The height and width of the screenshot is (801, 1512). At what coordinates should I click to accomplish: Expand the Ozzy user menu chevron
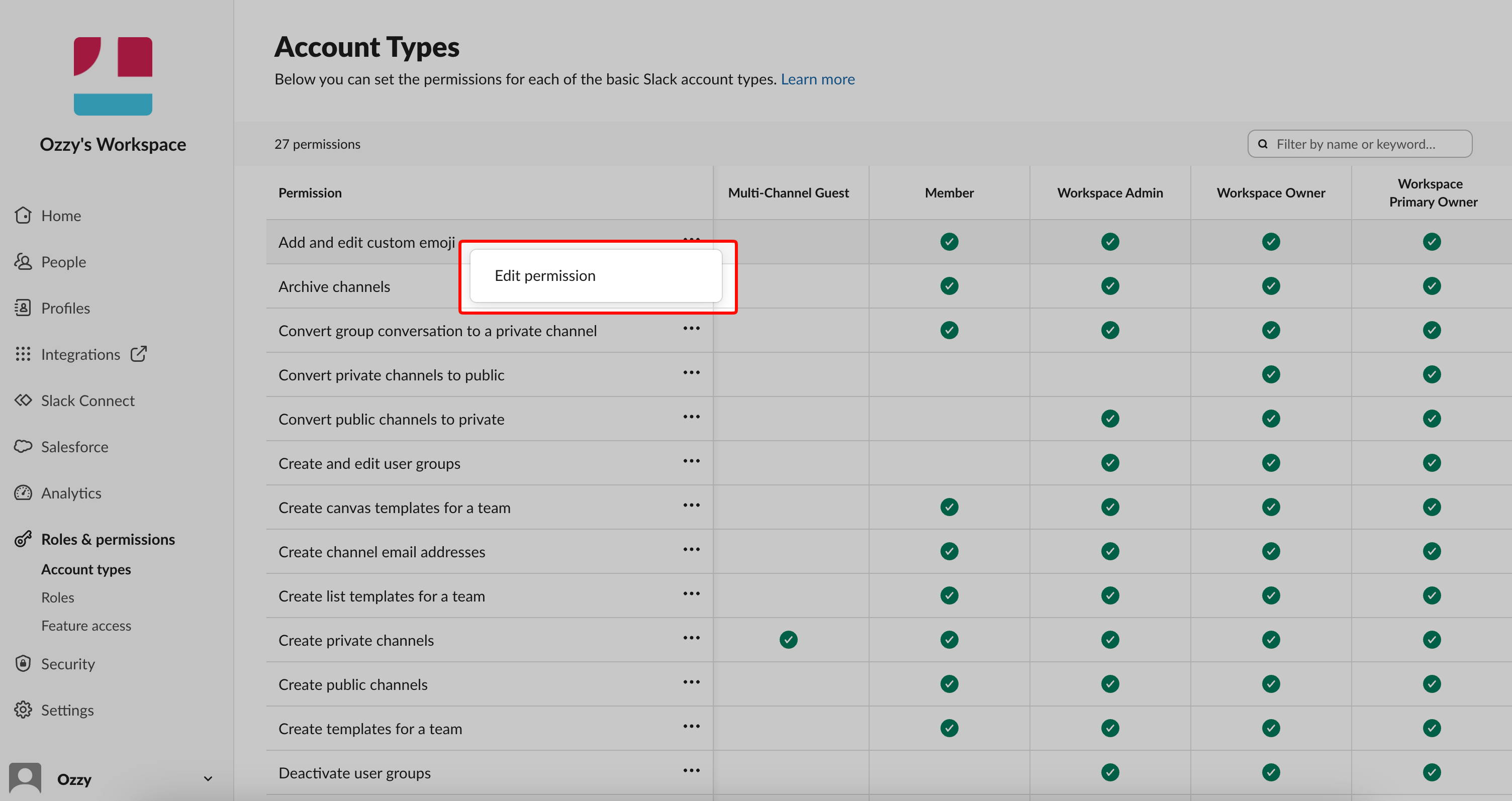click(208, 779)
